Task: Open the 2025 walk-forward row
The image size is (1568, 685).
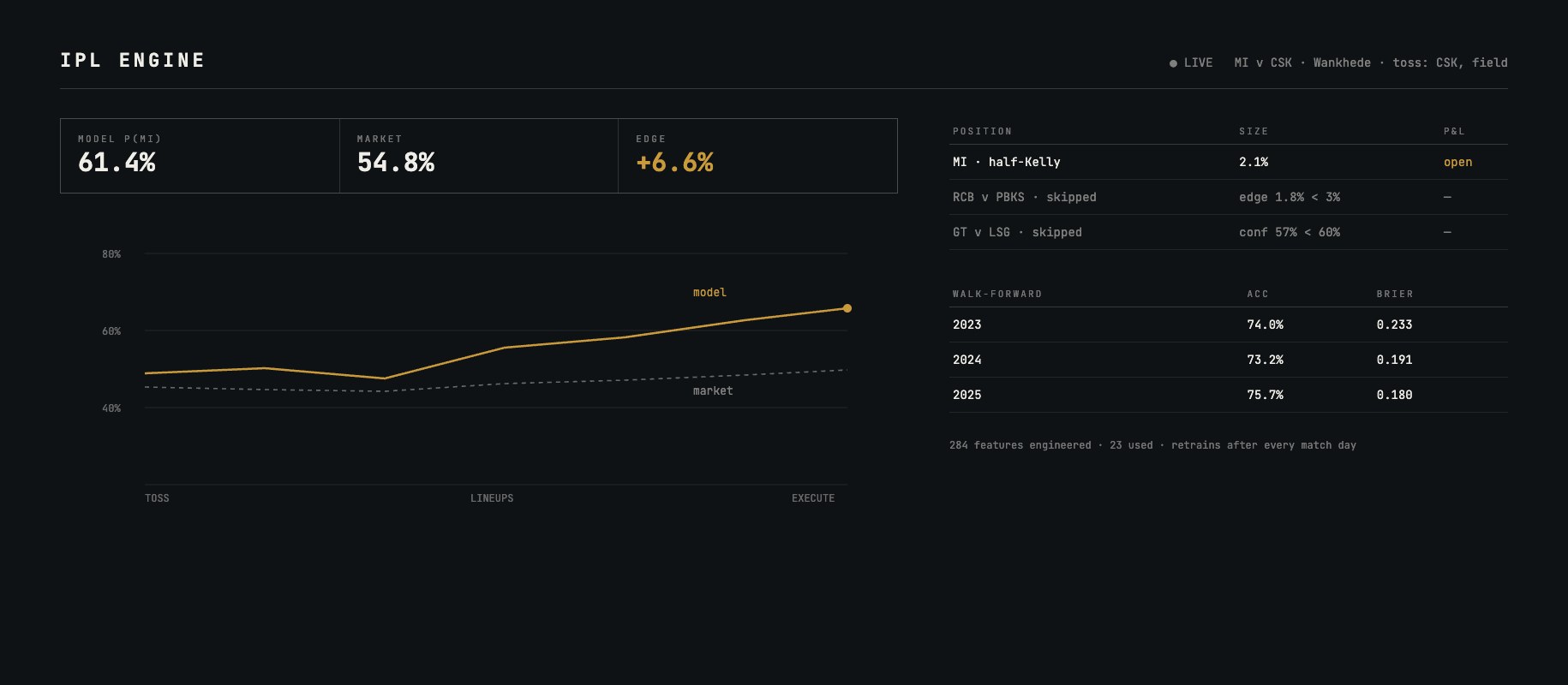Action: 1229,395
